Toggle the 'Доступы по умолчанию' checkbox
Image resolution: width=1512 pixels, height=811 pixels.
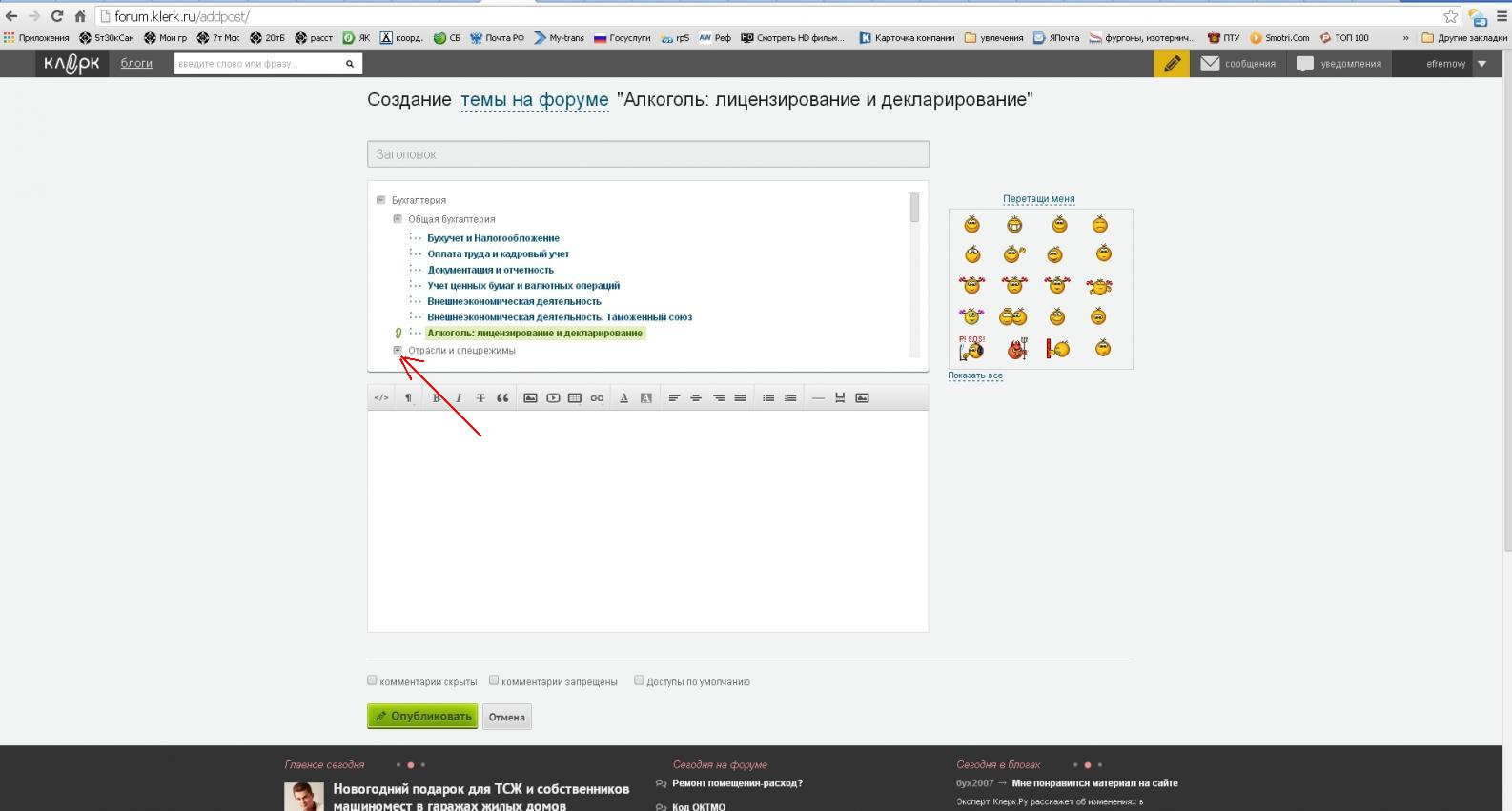(639, 680)
